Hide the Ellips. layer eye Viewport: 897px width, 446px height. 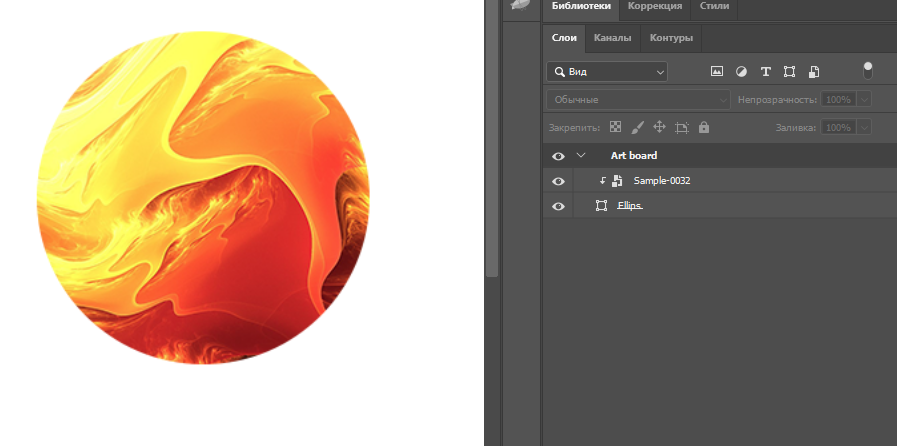point(558,206)
